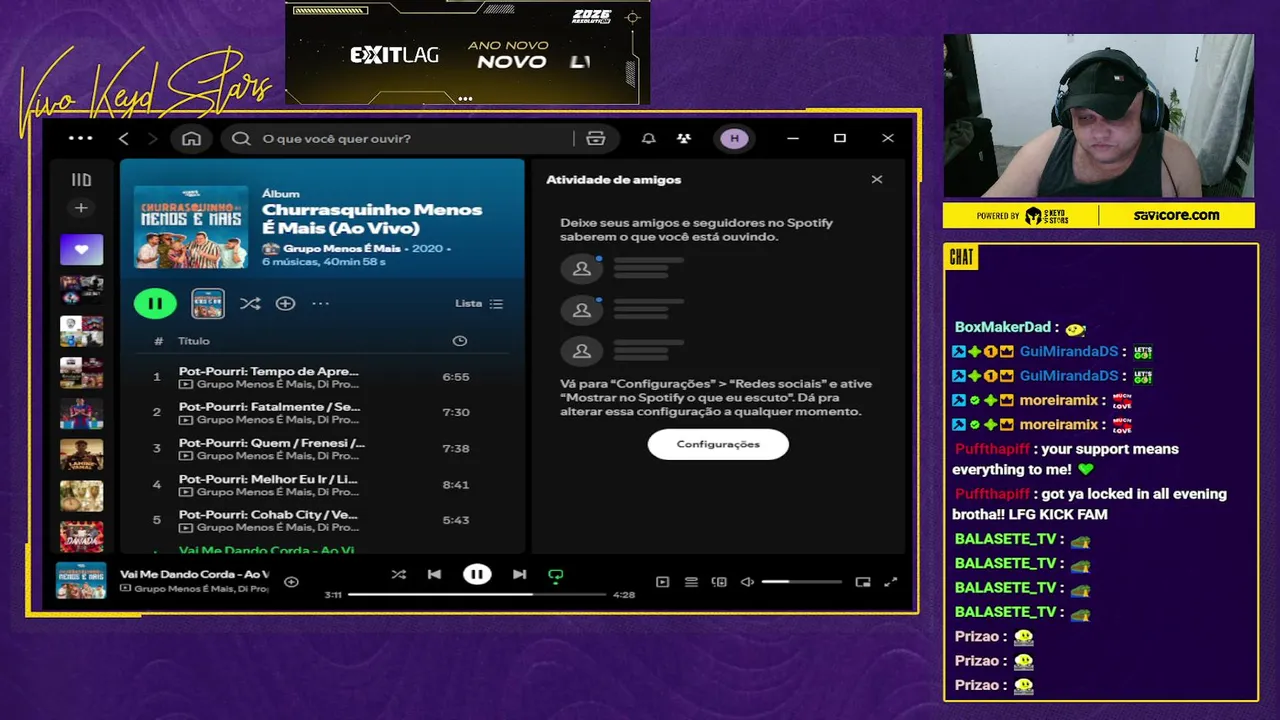This screenshot has width=1280, height=720.
Task: Click the search magnifier icon
Action: coord(241,139)
